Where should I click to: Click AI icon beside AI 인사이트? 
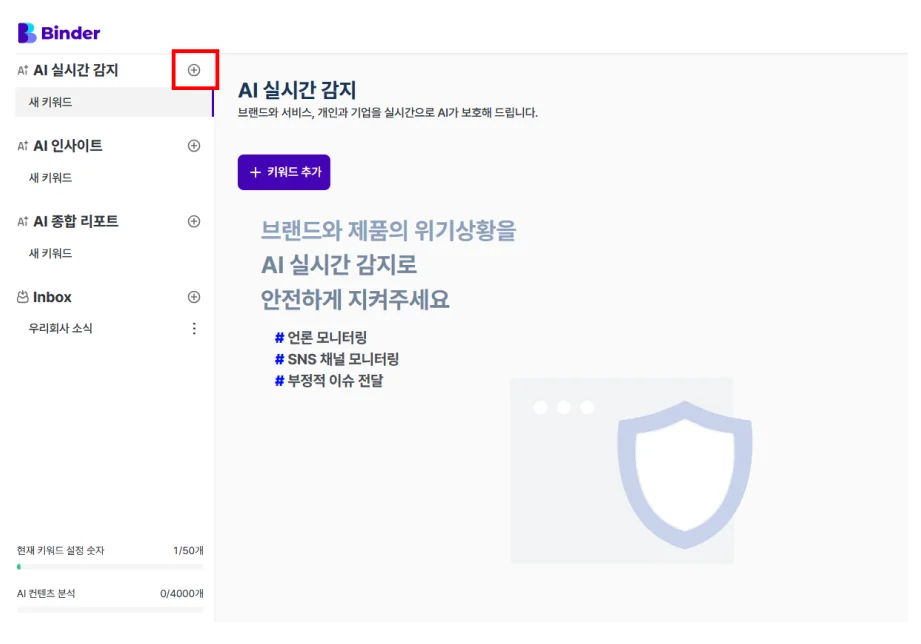point(22,146)
